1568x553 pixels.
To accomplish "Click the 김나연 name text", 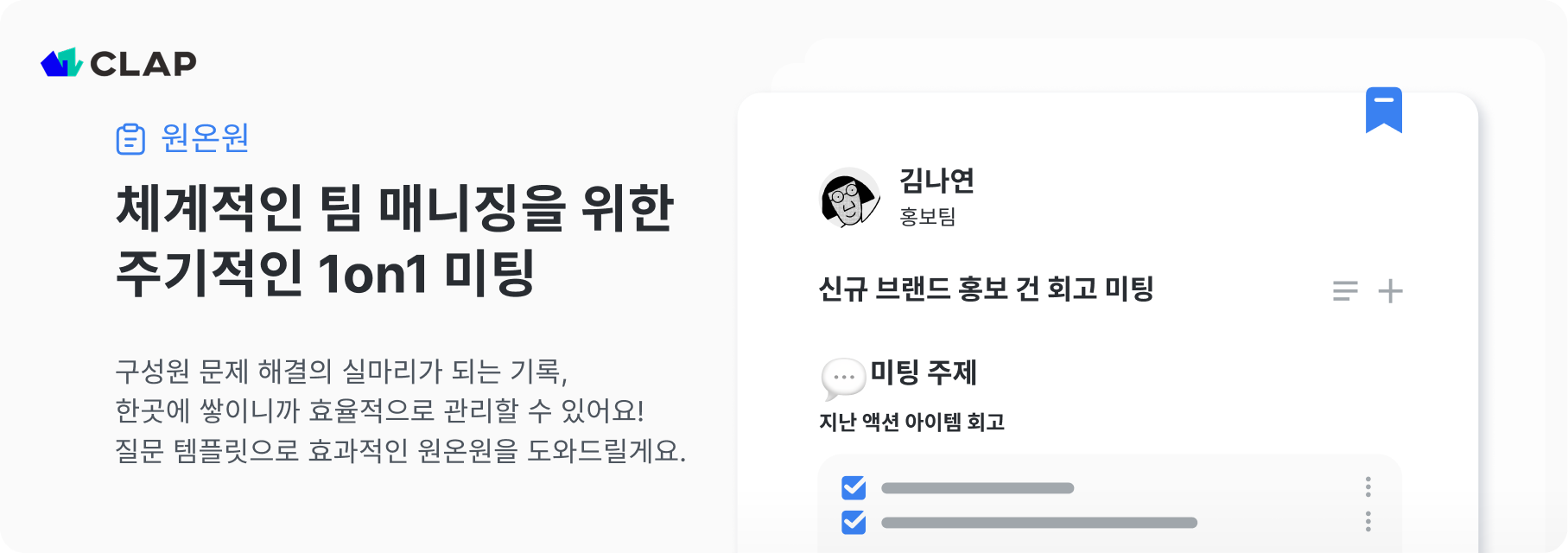I will 936,181.
